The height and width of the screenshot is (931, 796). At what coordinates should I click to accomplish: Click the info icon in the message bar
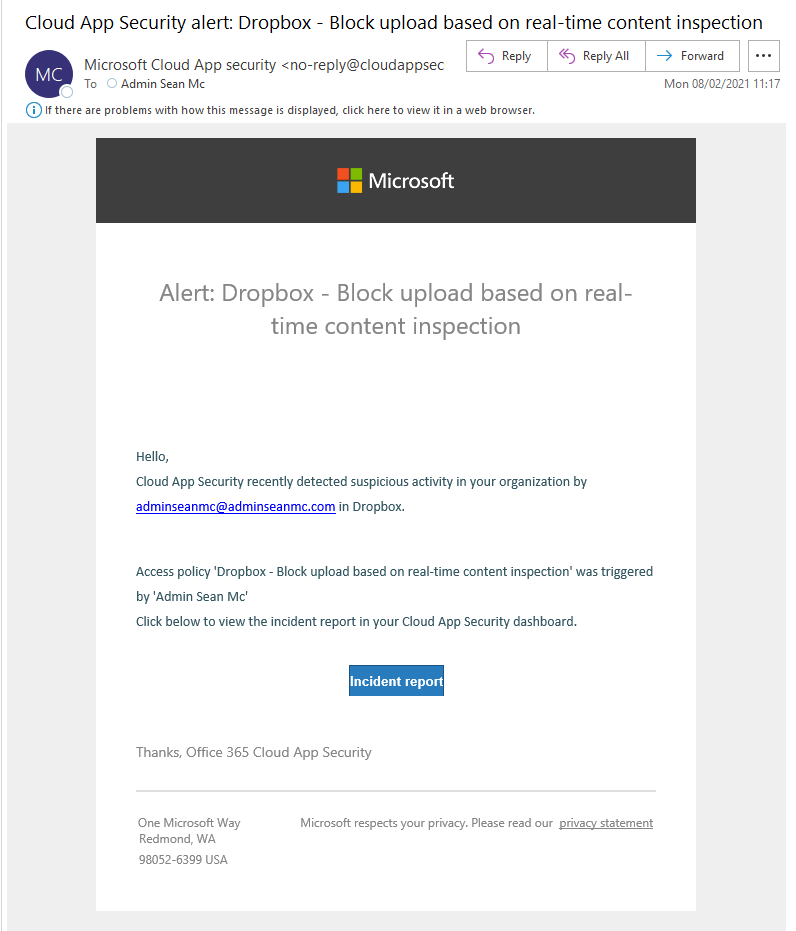coord(34,110)
